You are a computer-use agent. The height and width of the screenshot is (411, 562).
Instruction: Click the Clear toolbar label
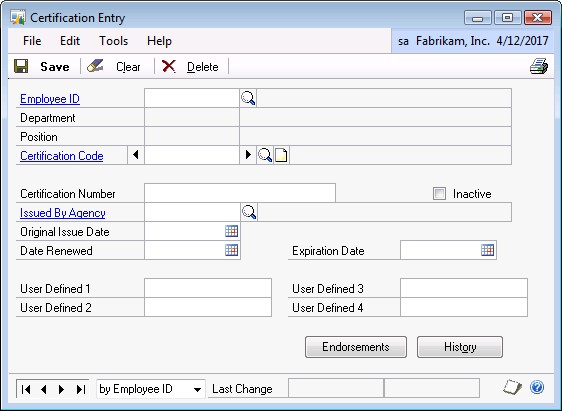[x=128, y=67]
